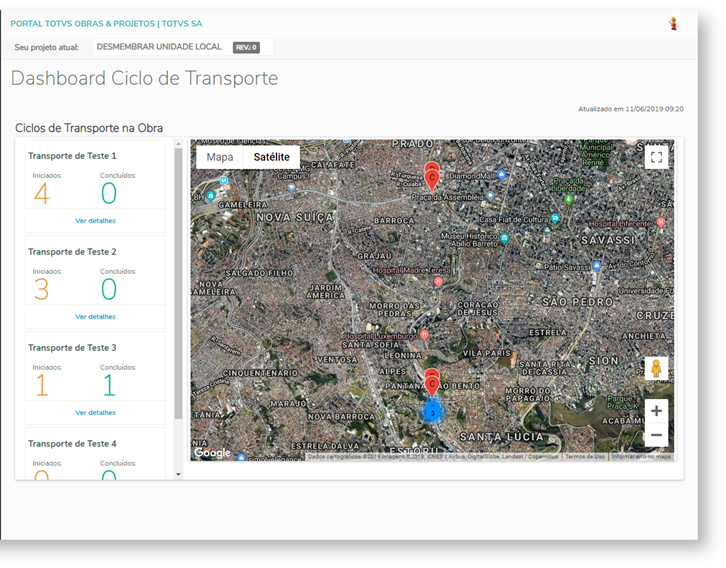This screenshot has width=726, height=568.
Task: Open Ver detalhes for Transporte de Teste 2
Action: [95, 317]
